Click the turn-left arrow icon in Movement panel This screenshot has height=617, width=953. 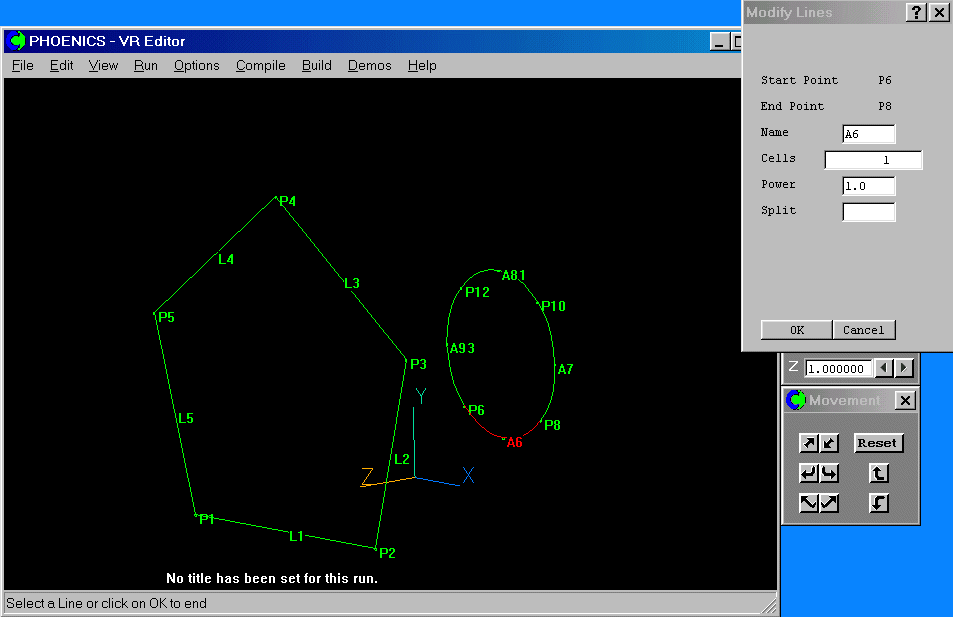click(x=807, y=473)
